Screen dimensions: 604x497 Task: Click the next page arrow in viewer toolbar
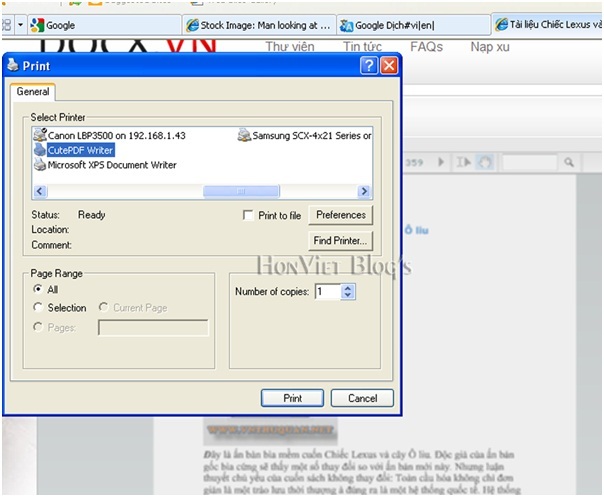click(x=441, y=162)
